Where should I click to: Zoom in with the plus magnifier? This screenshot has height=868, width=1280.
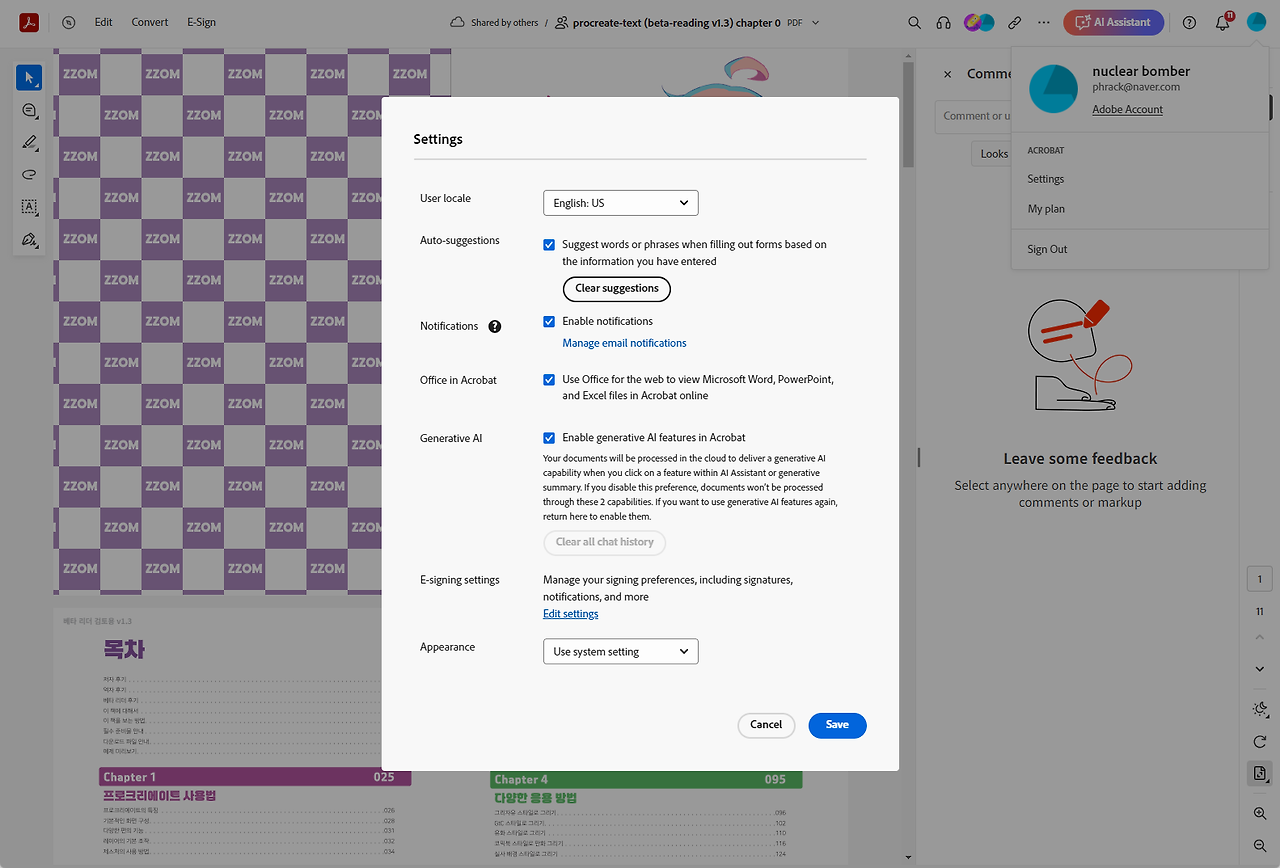(x=1260, y=814)
